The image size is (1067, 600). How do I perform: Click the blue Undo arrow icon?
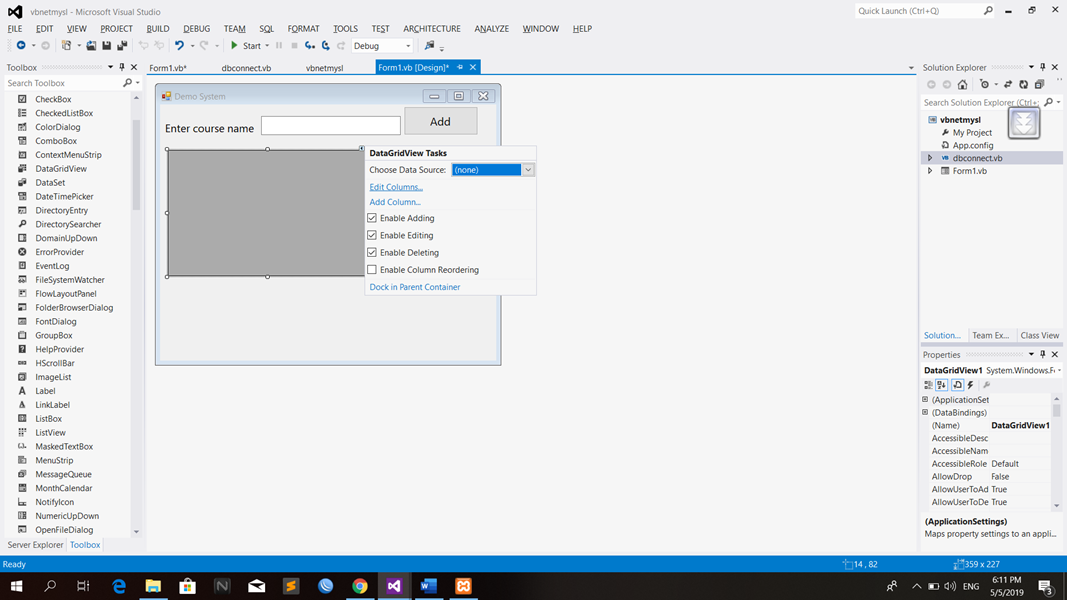tap(179, 46)
